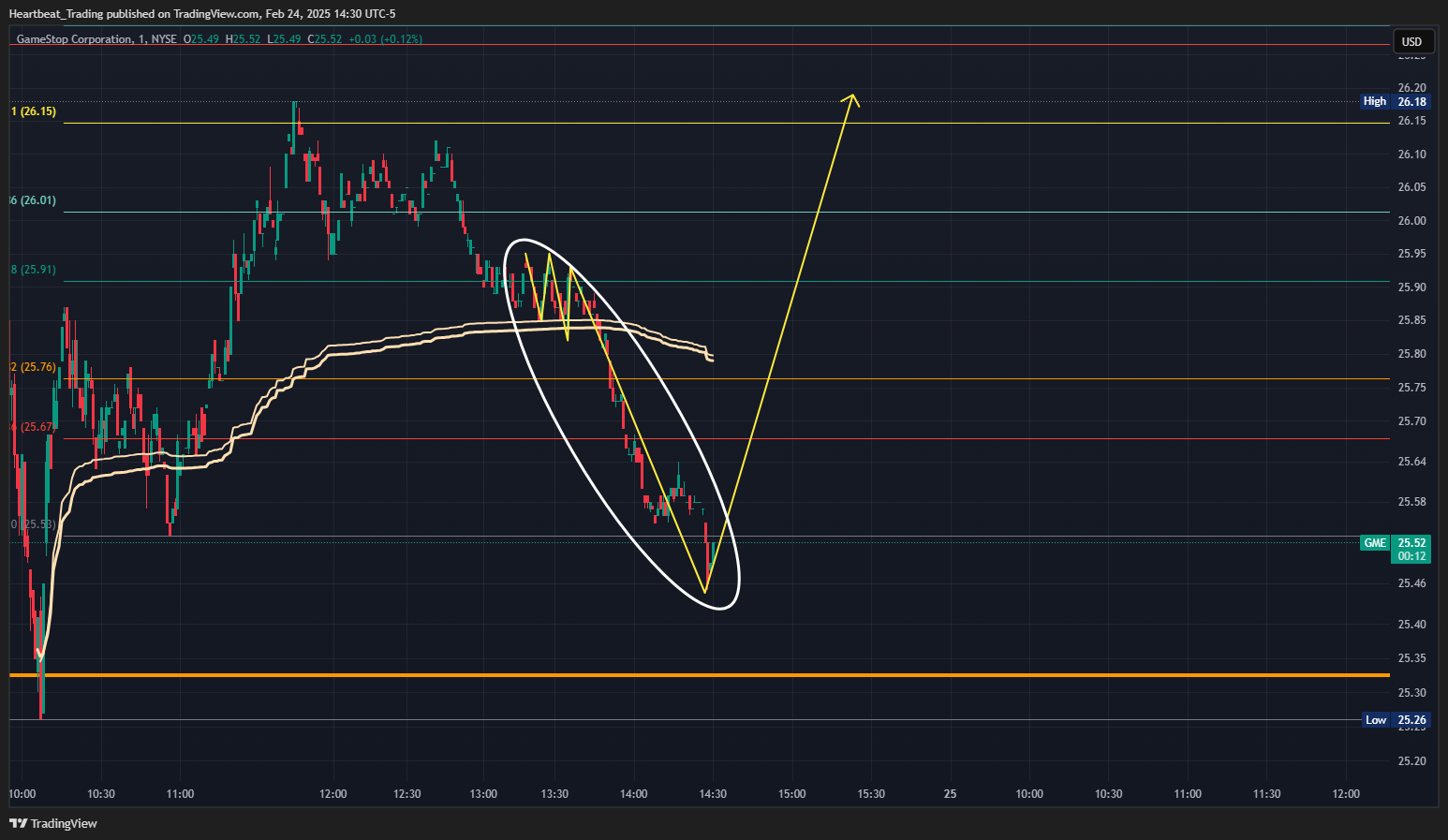Viewport: 1448px width, 840px height.
Task: Click the 14:00 time axis label
Action: (633, 794)
